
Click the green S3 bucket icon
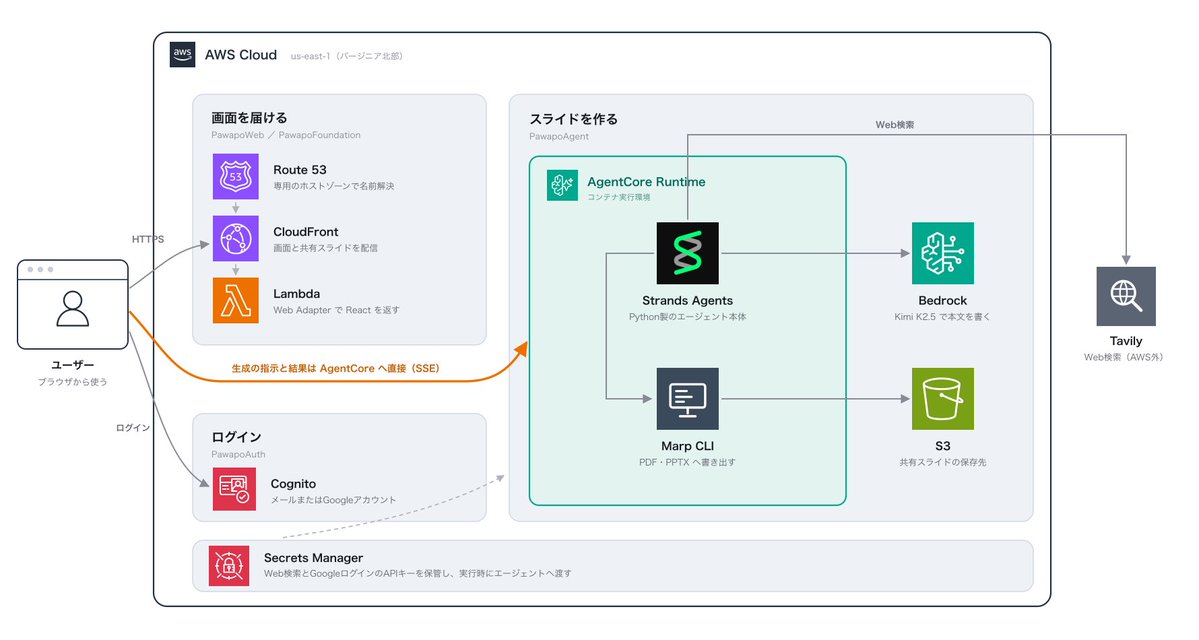(943, 398)
